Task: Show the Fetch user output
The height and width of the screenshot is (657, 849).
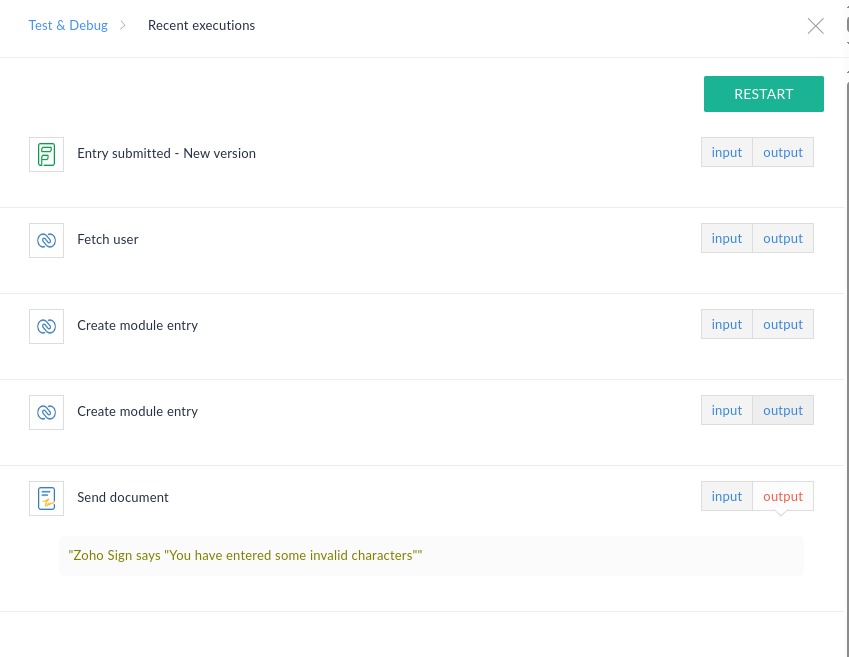Action: 783,237
